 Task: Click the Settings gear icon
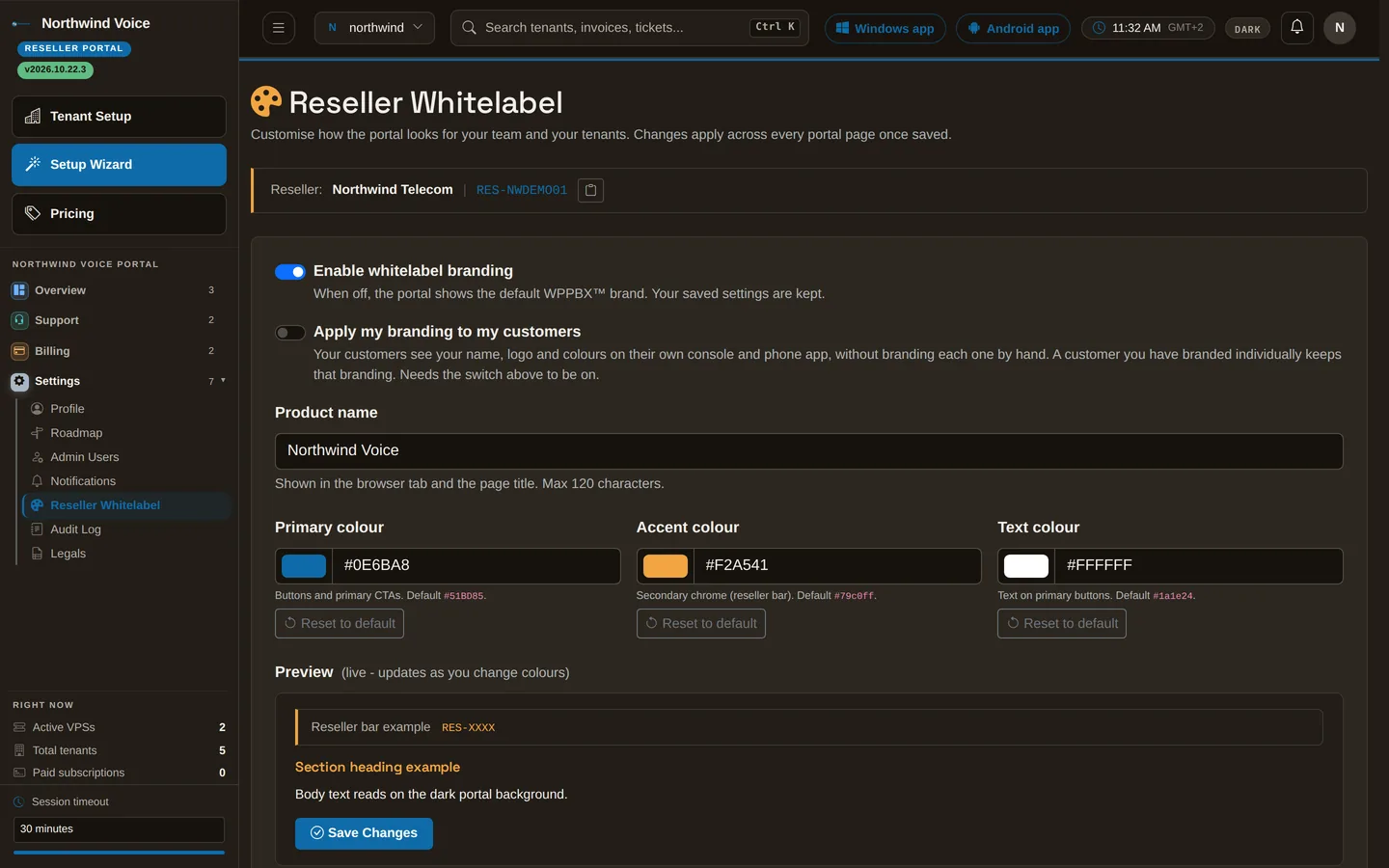19,381
